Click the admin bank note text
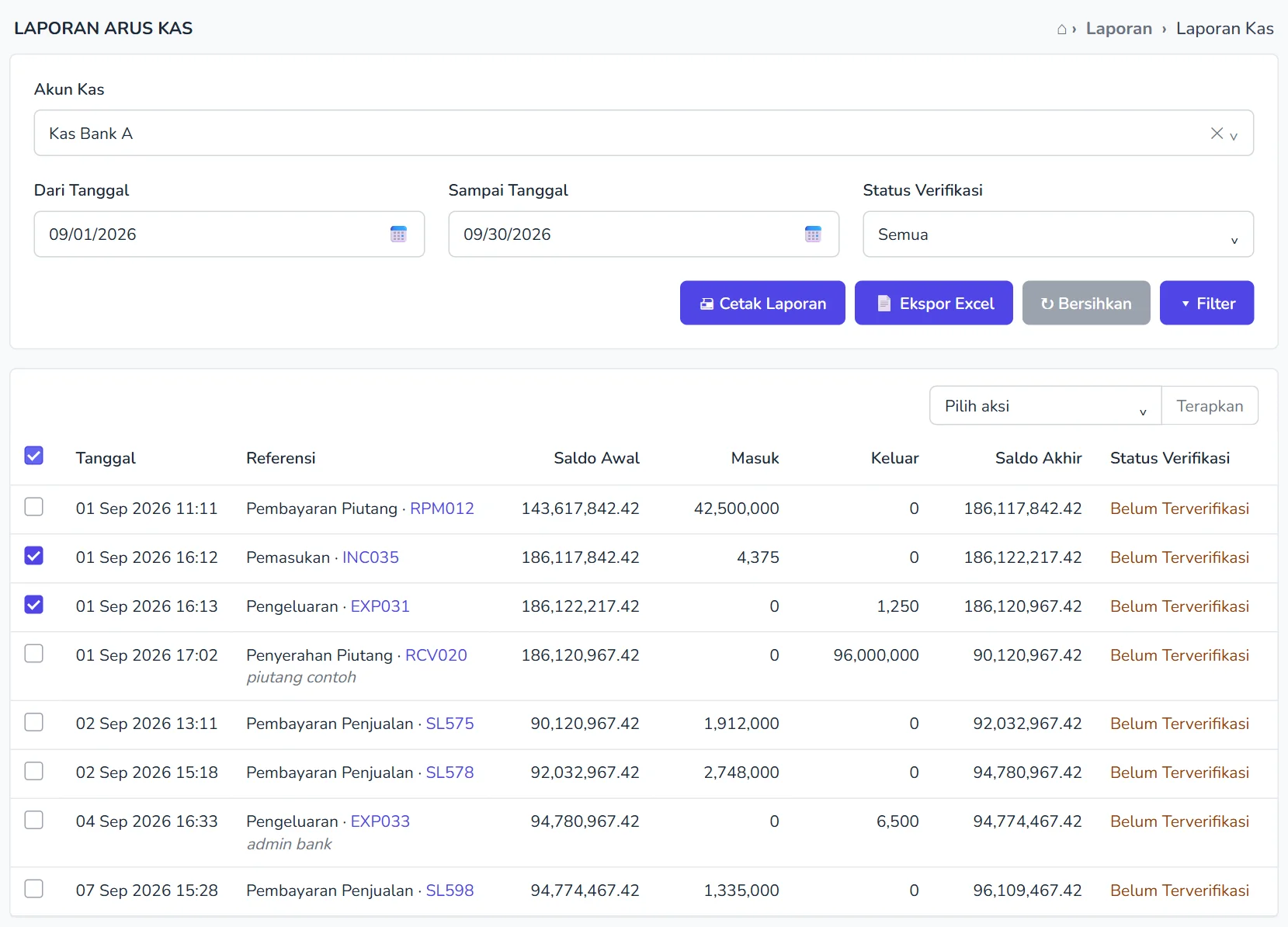The image size is (1288, 927). 289,844
